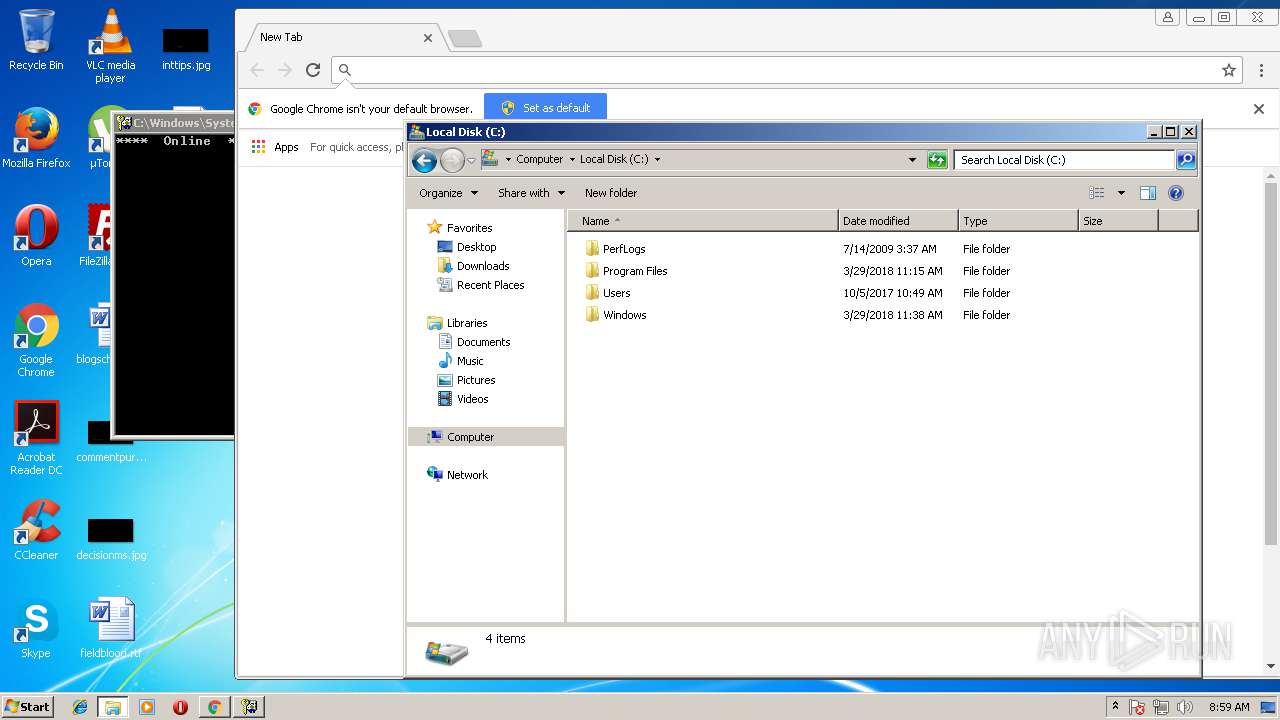Viewport: 1280px width, 720px height.
Task: Sort by the Type column header
Action: (x=1018, y=221)
